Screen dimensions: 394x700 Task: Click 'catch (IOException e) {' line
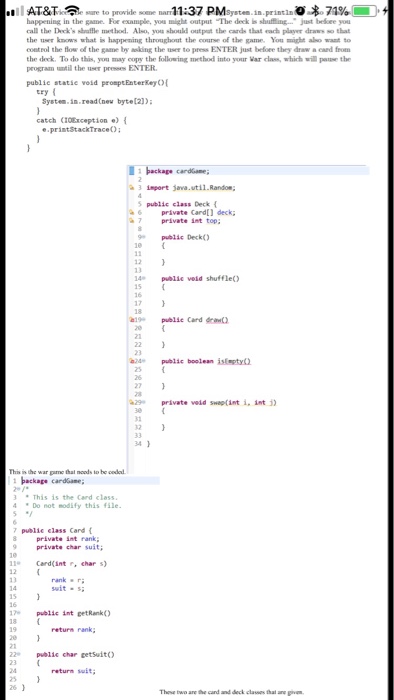[83, 120]
